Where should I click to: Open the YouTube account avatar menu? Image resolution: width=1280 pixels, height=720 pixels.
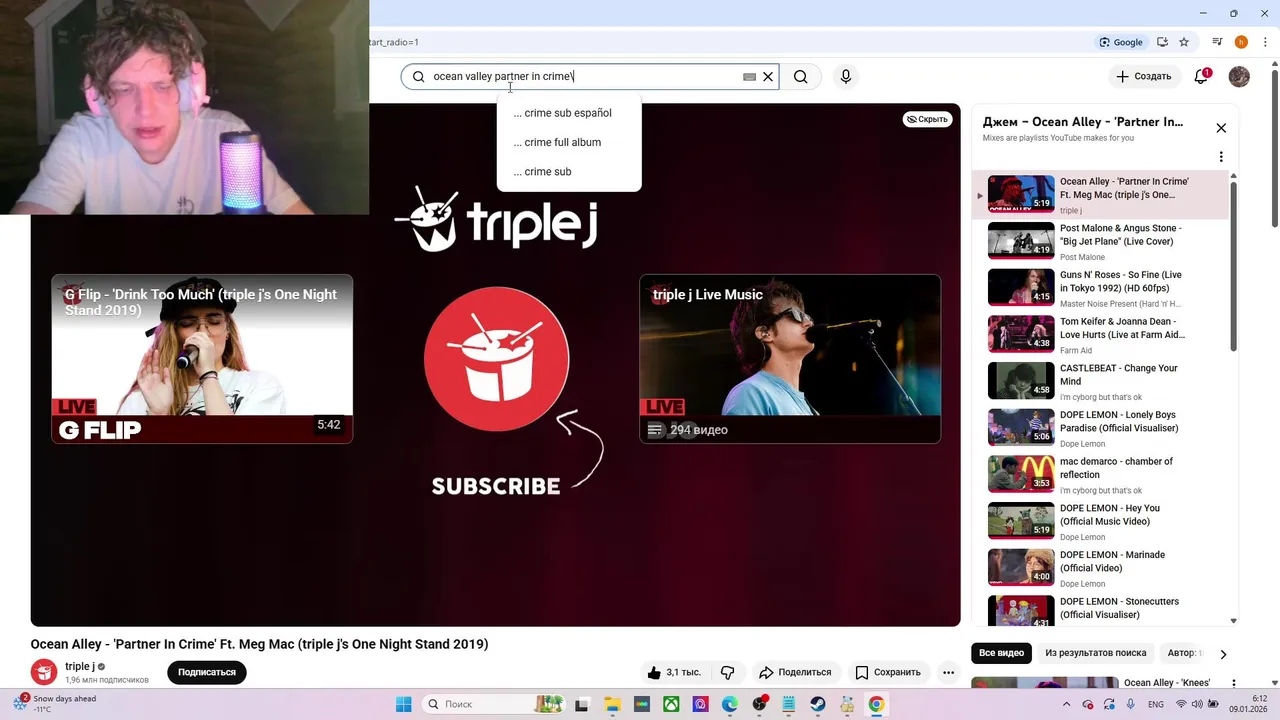tap(1239, 76)
